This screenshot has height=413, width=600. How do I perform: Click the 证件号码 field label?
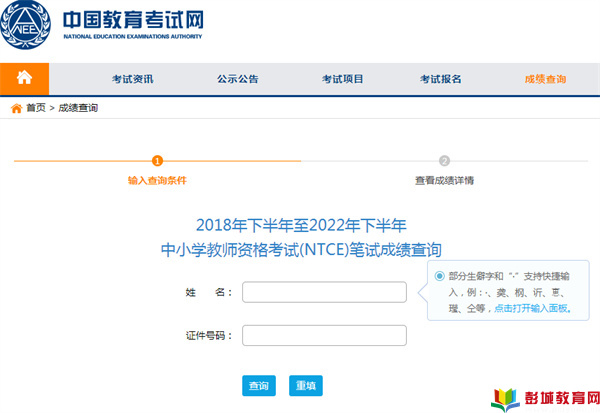209,336
